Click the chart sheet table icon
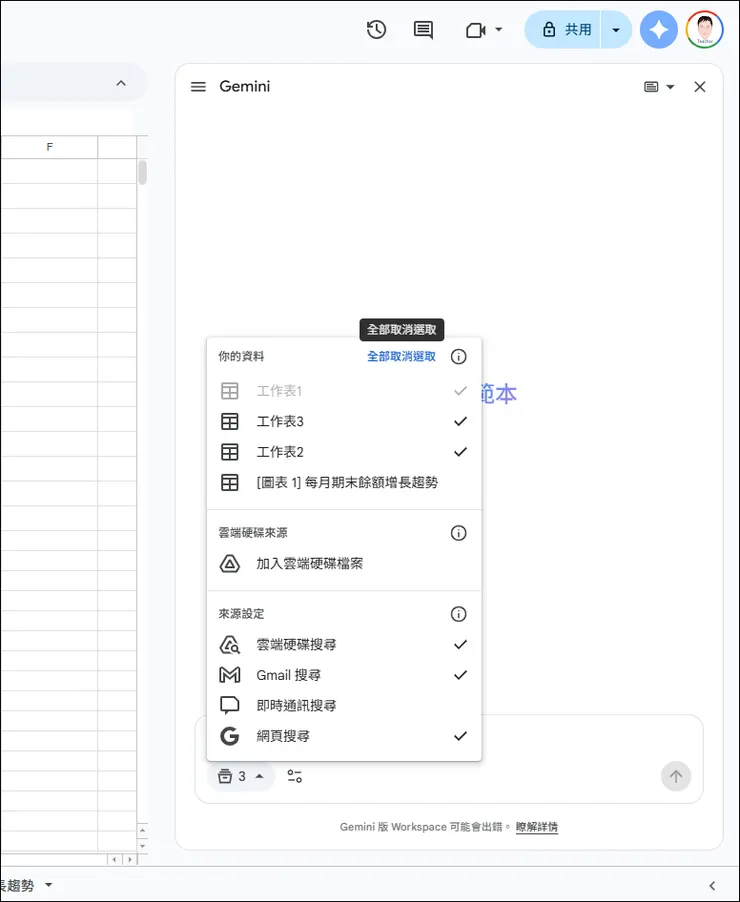The image size is (740, 902). 230,483
